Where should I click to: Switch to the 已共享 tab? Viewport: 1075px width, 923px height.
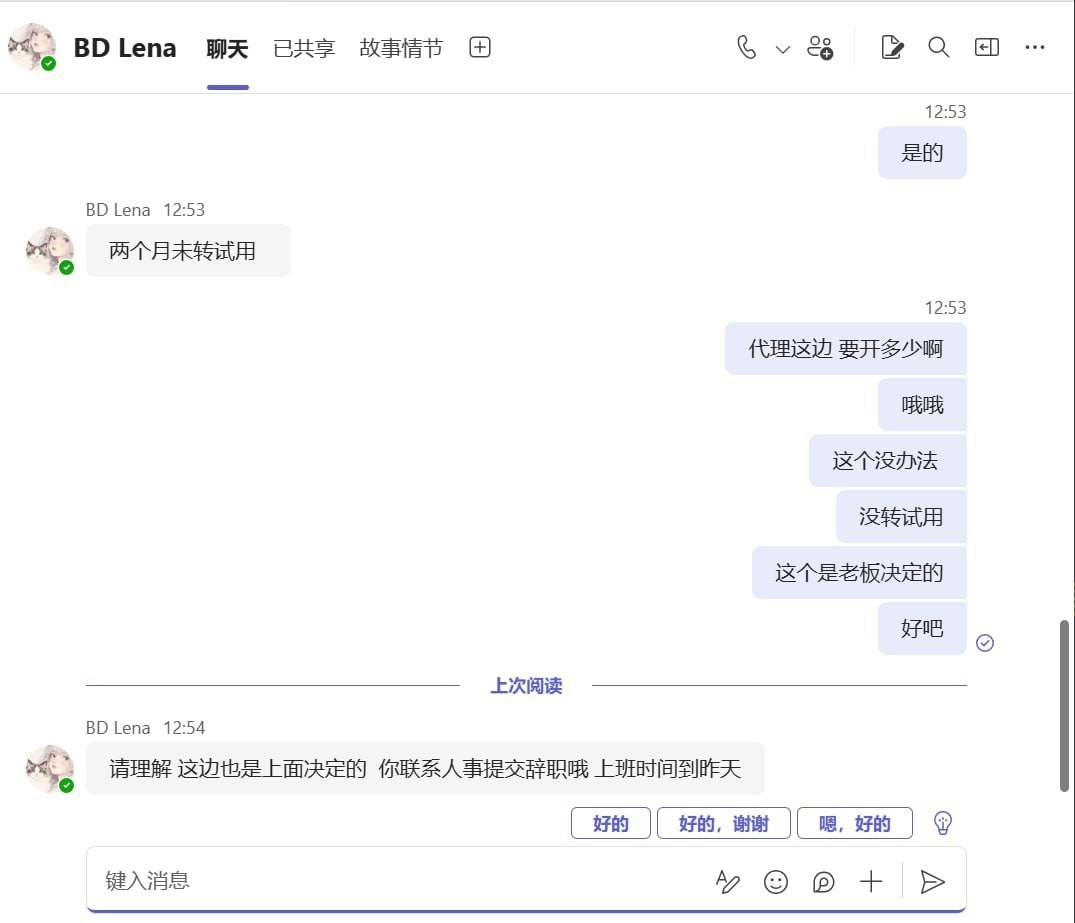coord(303,47)
